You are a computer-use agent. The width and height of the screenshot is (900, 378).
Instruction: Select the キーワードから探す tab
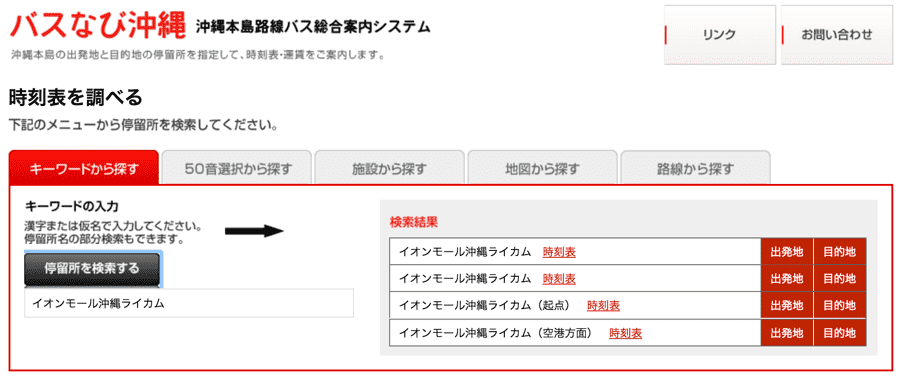84,168
